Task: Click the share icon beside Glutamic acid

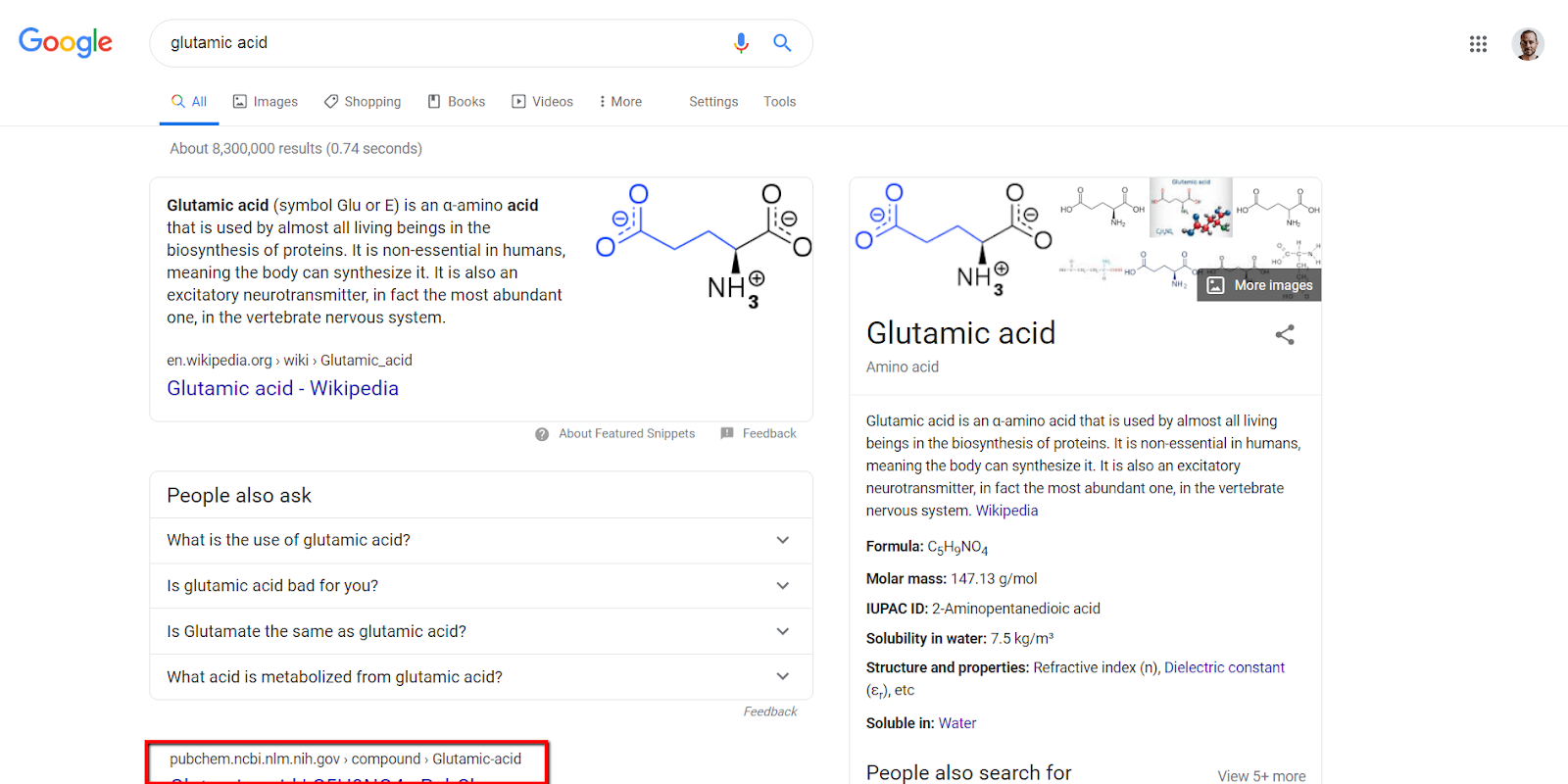Action: tap(1285, 335)
